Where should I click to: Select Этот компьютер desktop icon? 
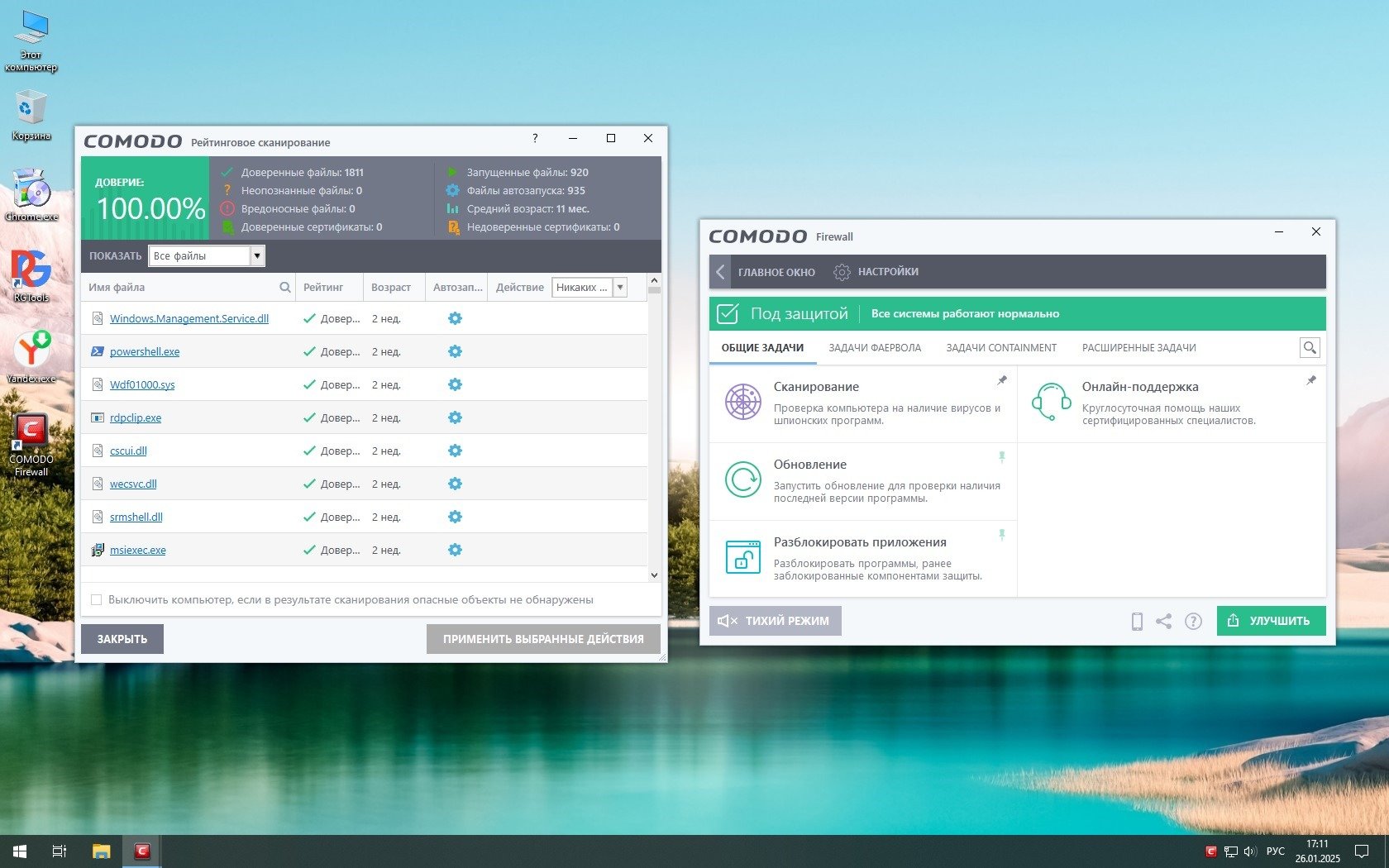(x=31, y=41)
